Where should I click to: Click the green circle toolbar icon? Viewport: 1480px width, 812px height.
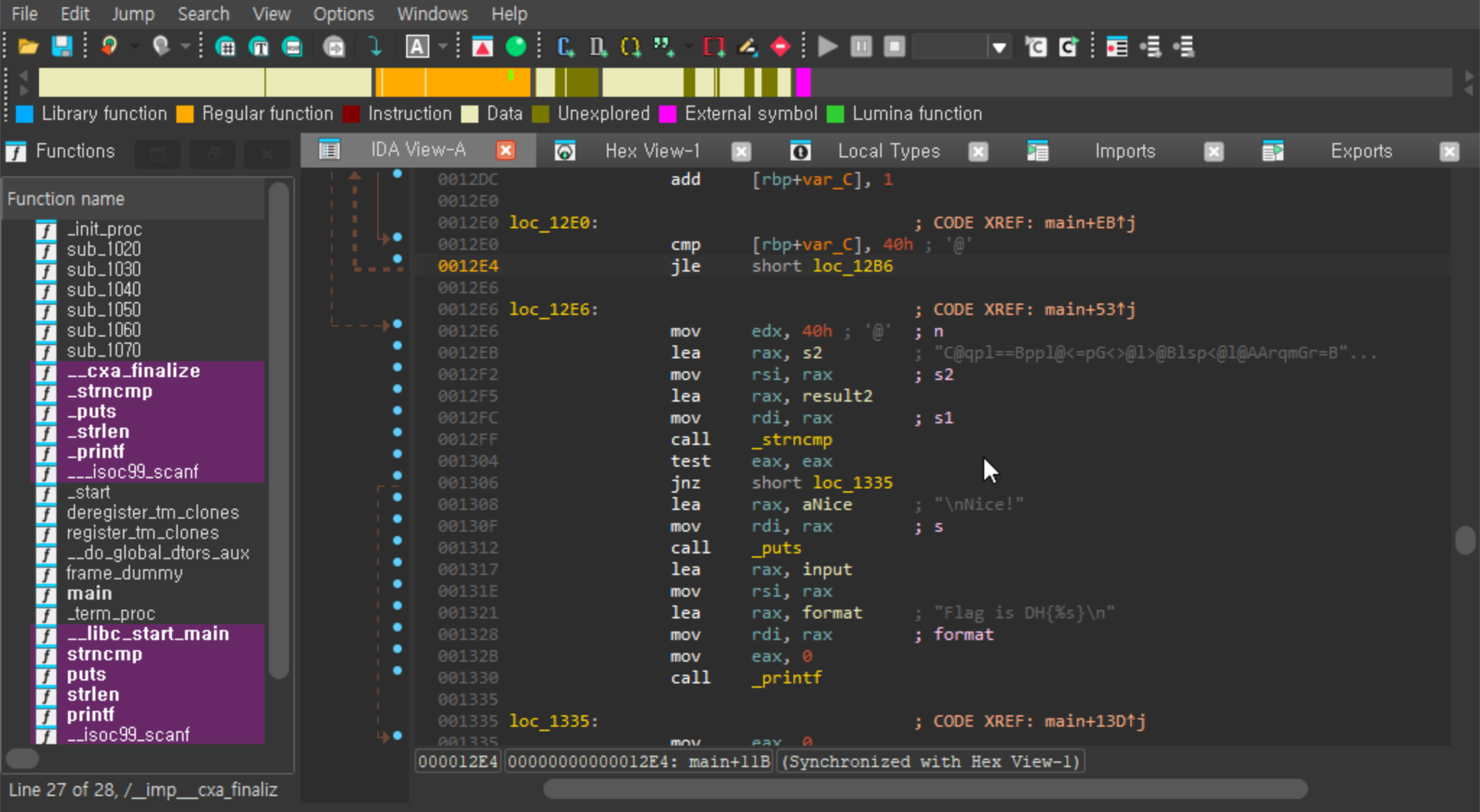coord(516,48)
